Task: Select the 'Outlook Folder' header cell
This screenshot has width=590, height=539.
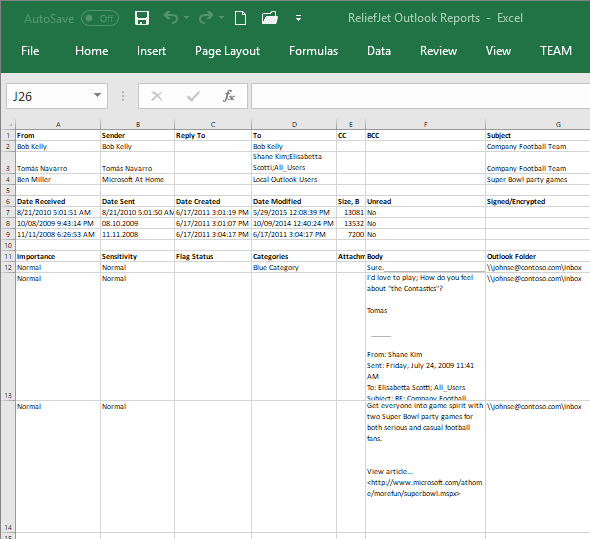Action: pyautogui.click(x=538, y=256)
